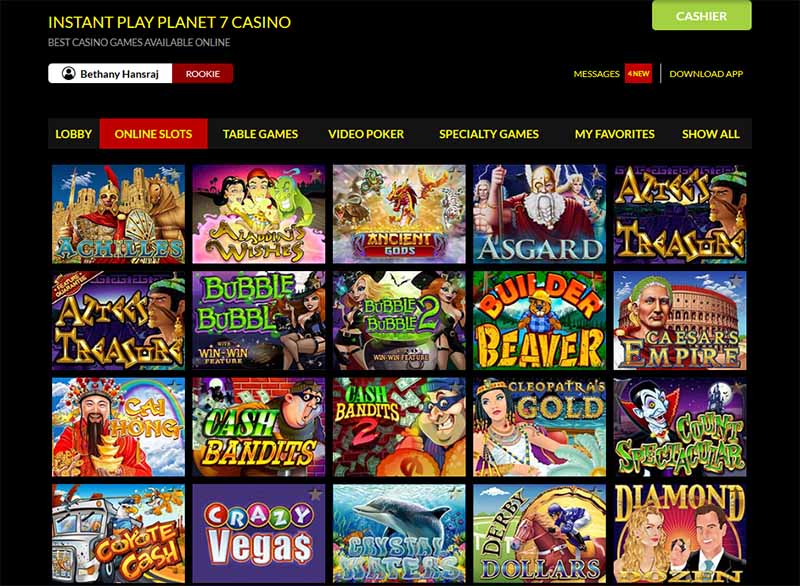The image size is (800, 586).
Task: Open Cleopatra's Gold slot game
Action: pos(539,427)
